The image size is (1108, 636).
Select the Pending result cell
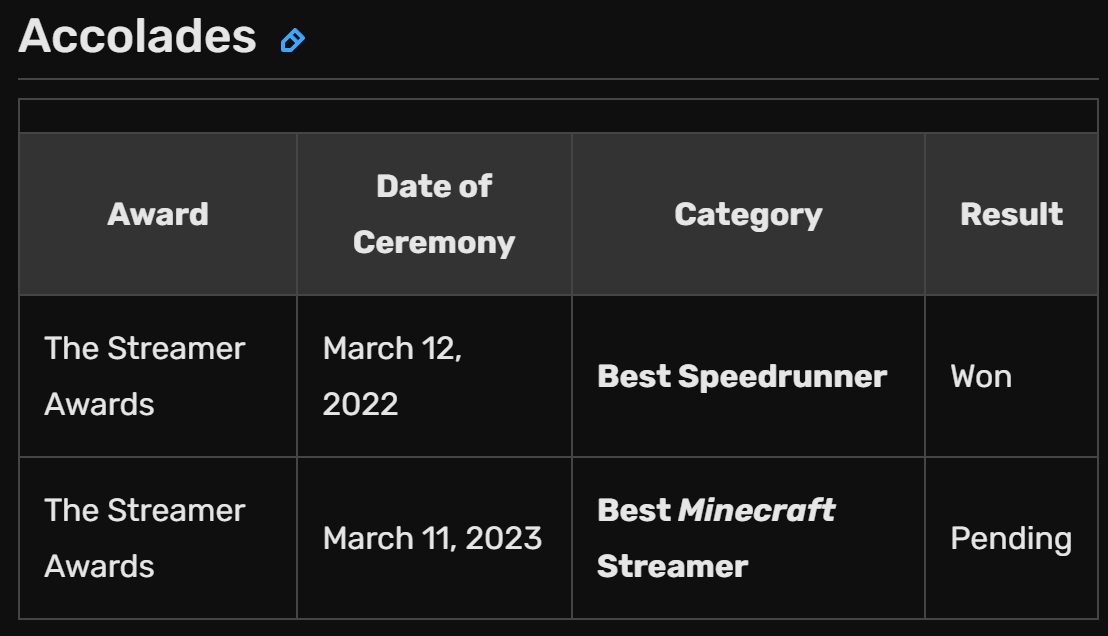coord(1011,539)
